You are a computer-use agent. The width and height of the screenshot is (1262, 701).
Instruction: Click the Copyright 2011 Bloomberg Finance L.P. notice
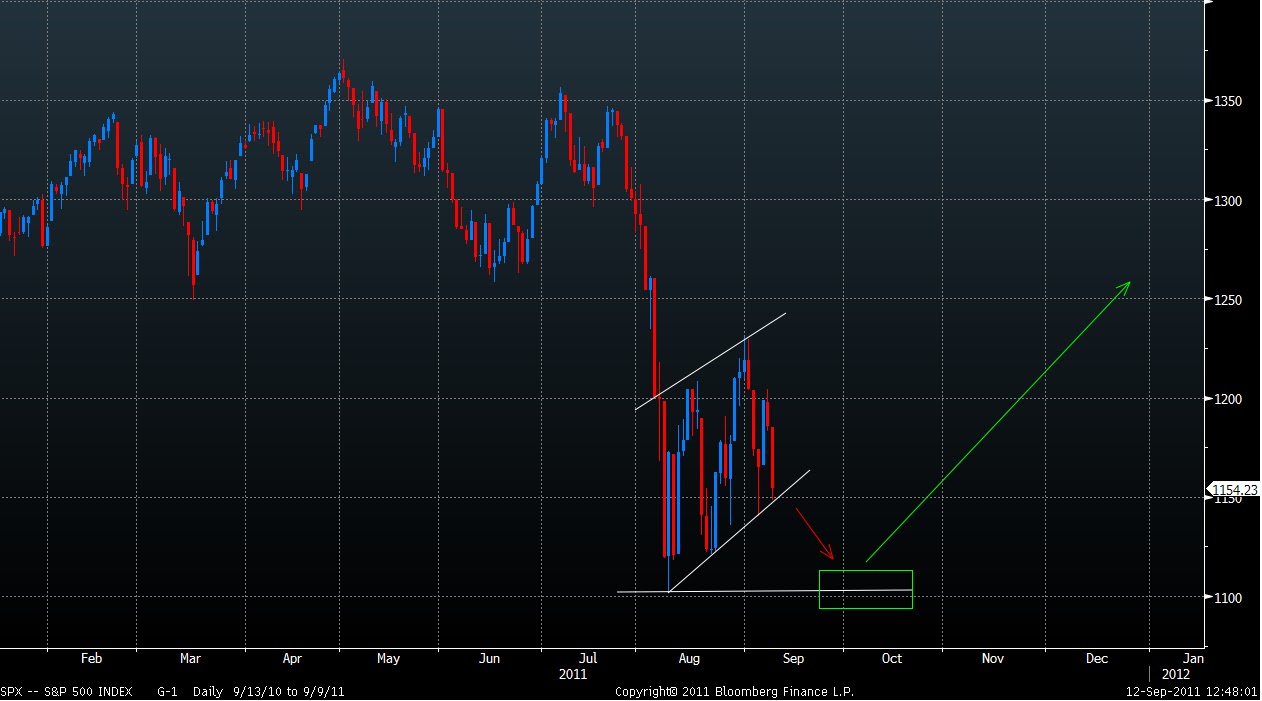[x=735, y=691]
